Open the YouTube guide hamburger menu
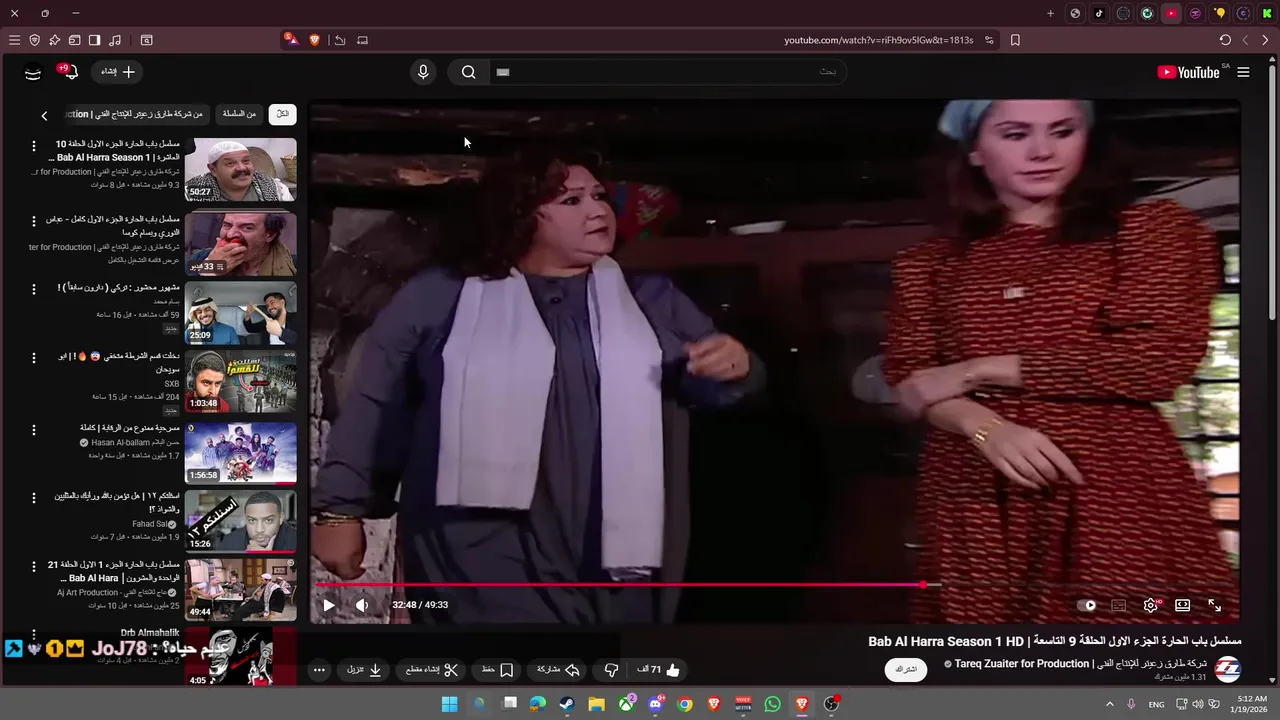 click(1243, 72)
